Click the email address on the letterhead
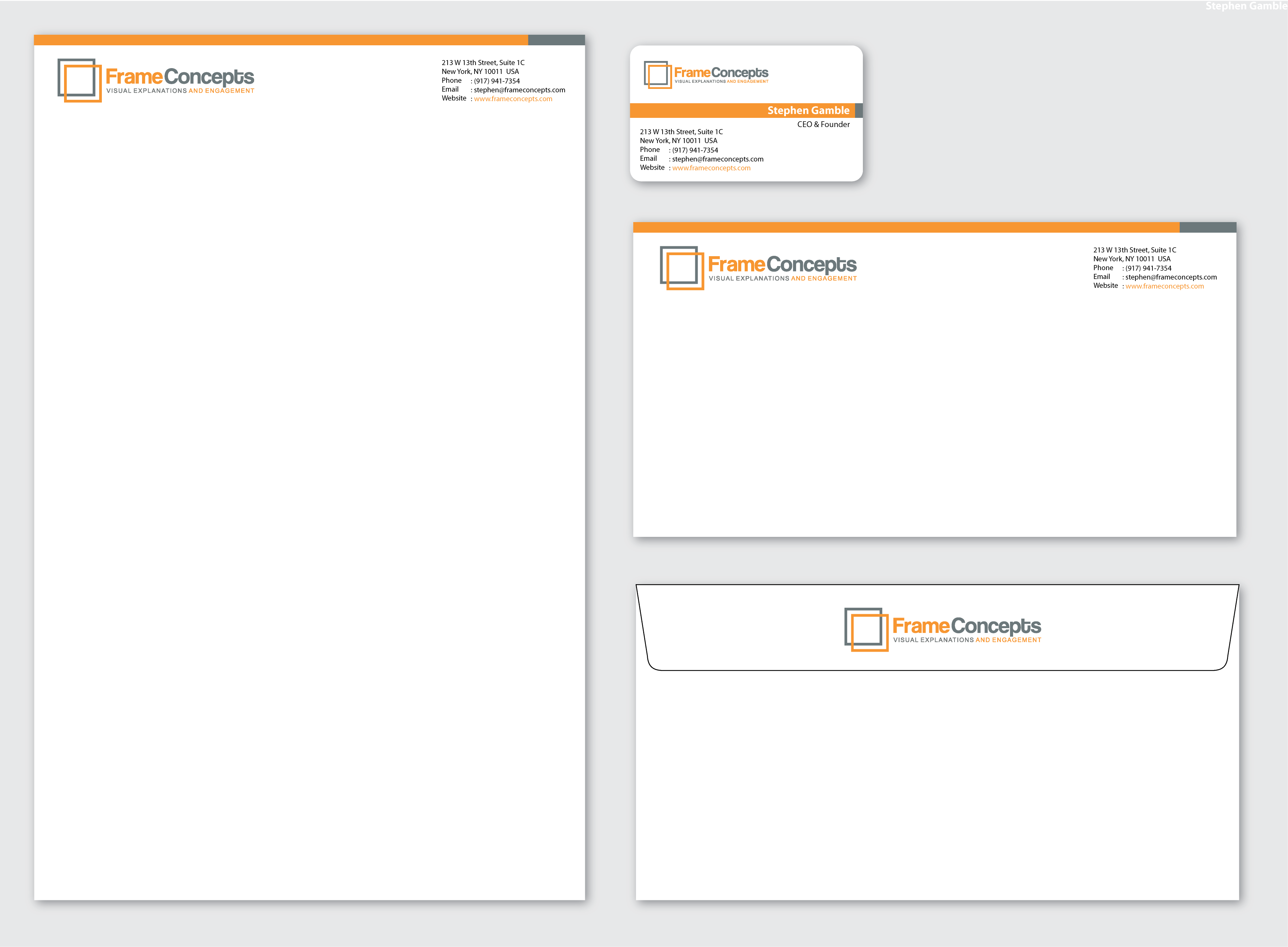1288x947 pixels. coord(519,90)
